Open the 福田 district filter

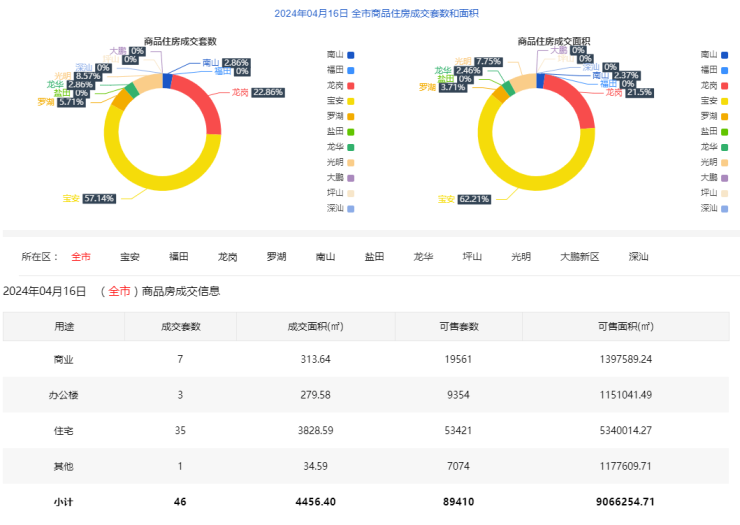[x=179, y=257]
